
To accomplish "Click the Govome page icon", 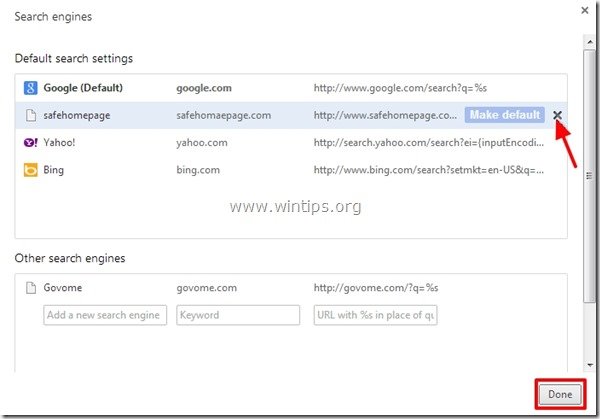I will pos(30,288).
